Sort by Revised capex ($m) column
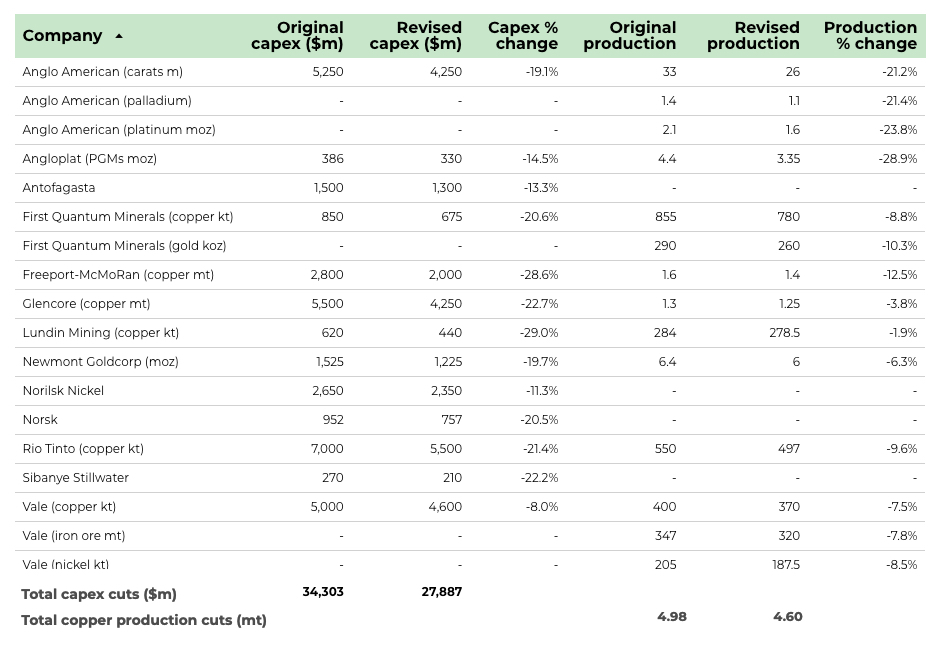The width and height of the screenshot is (941, 650). (415, 35)
